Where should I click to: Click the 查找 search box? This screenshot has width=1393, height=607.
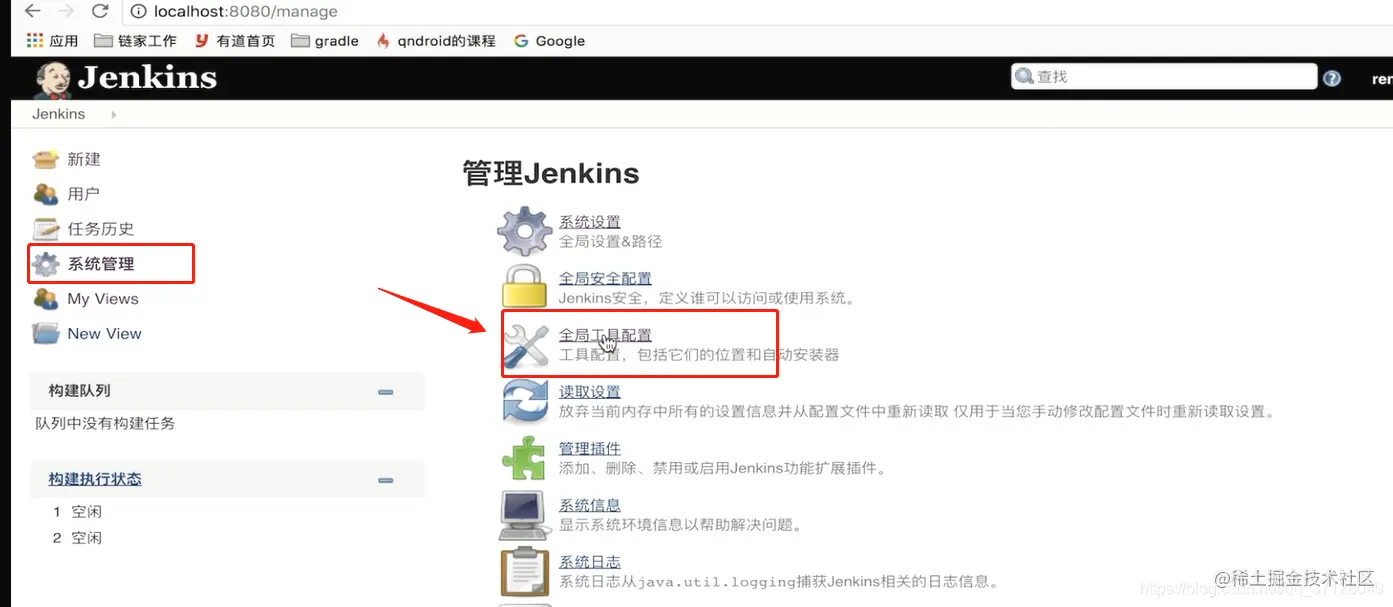click(x=1164, y=76)
